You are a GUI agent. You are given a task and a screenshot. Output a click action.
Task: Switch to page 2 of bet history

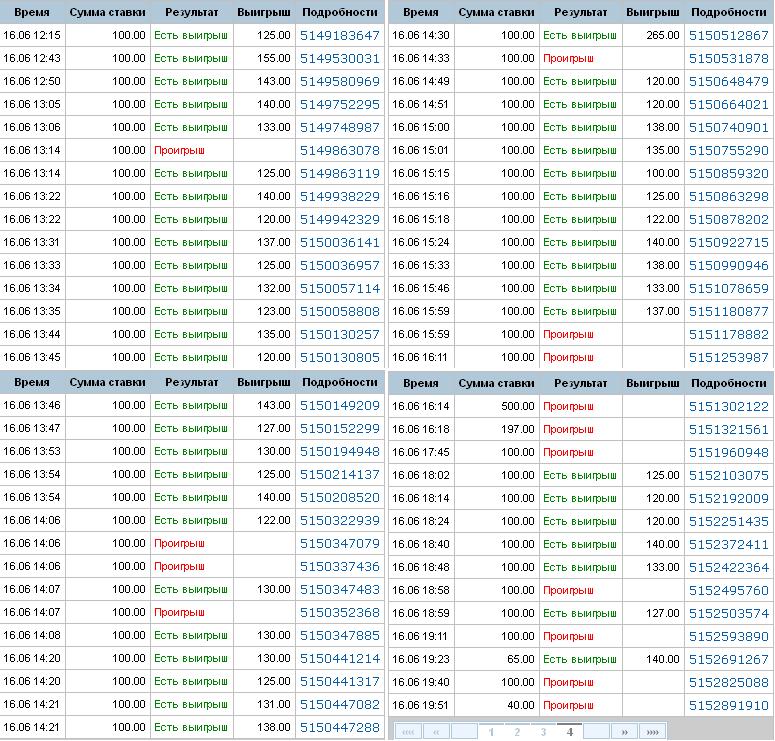[x=517, y=732]
